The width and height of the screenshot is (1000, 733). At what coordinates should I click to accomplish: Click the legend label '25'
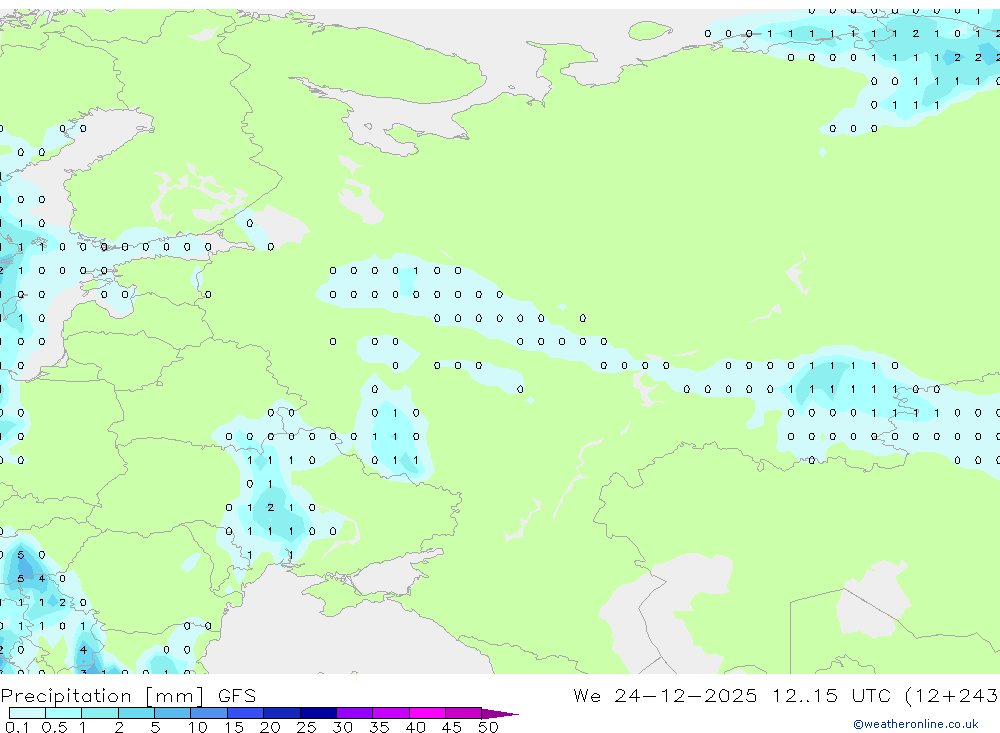pos(306,727)
